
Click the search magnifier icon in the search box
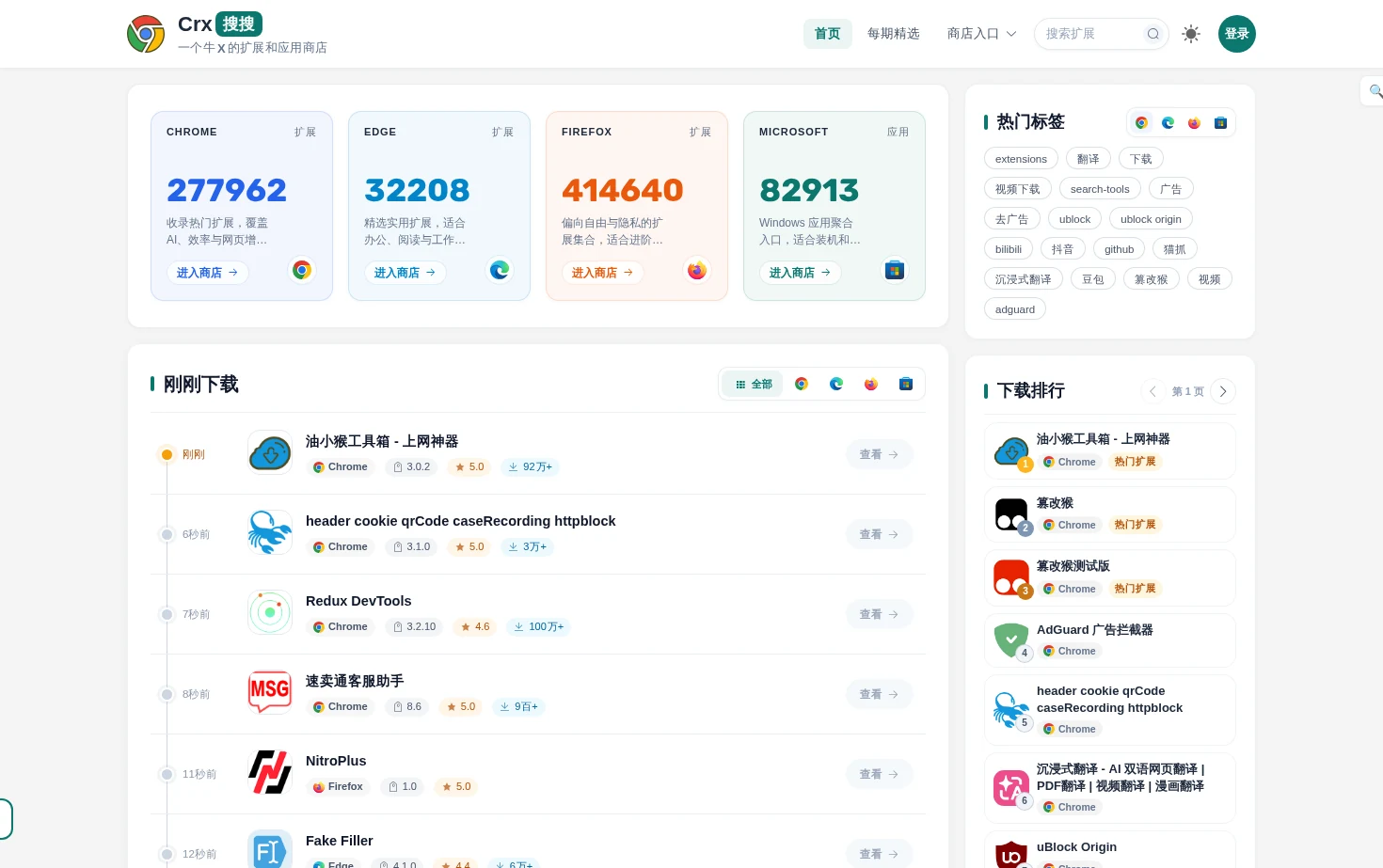coord(1152,34)
